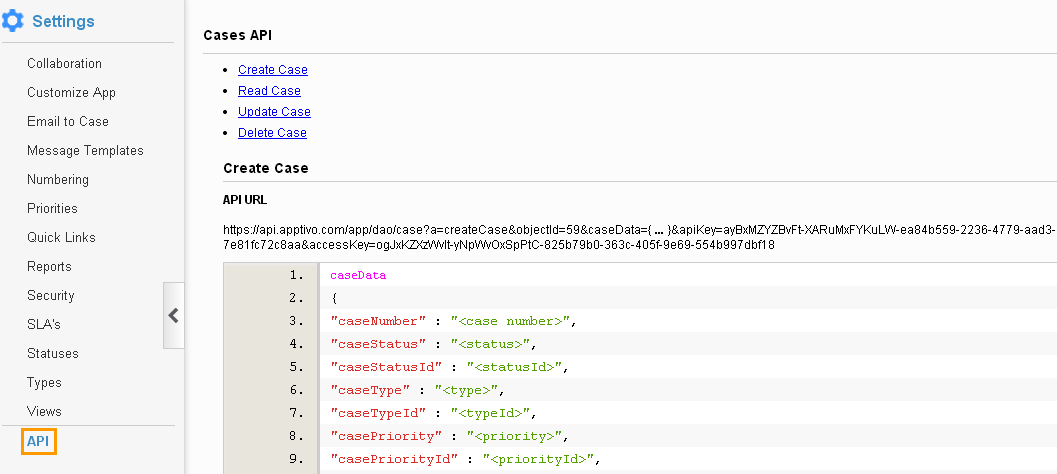Viewport: 1057px width, 474px height.
Task: Click the "caseTypeId" code line
Action: point(433,413)
